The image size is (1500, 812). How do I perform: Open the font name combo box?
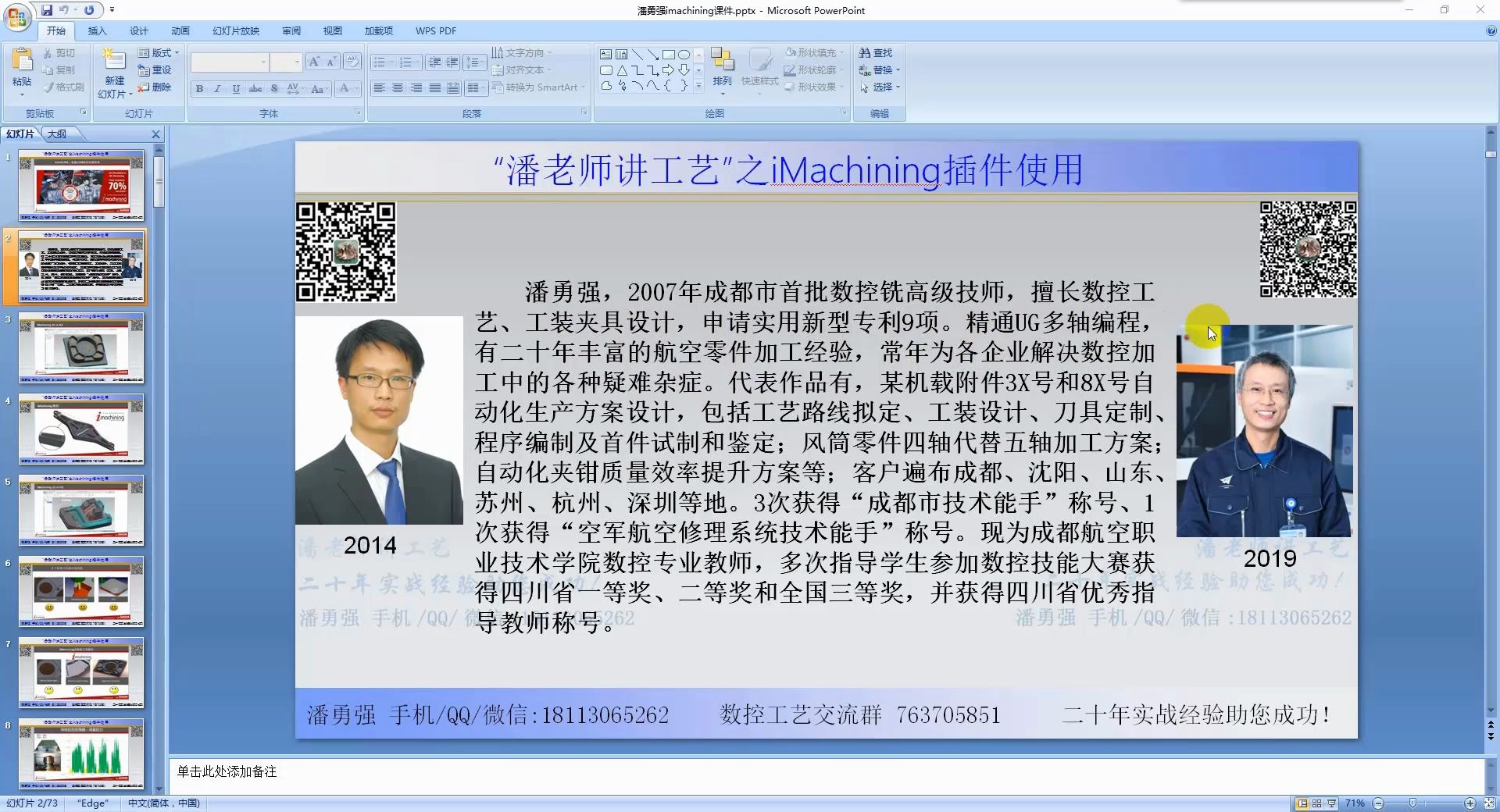click(x=230, y=62)
